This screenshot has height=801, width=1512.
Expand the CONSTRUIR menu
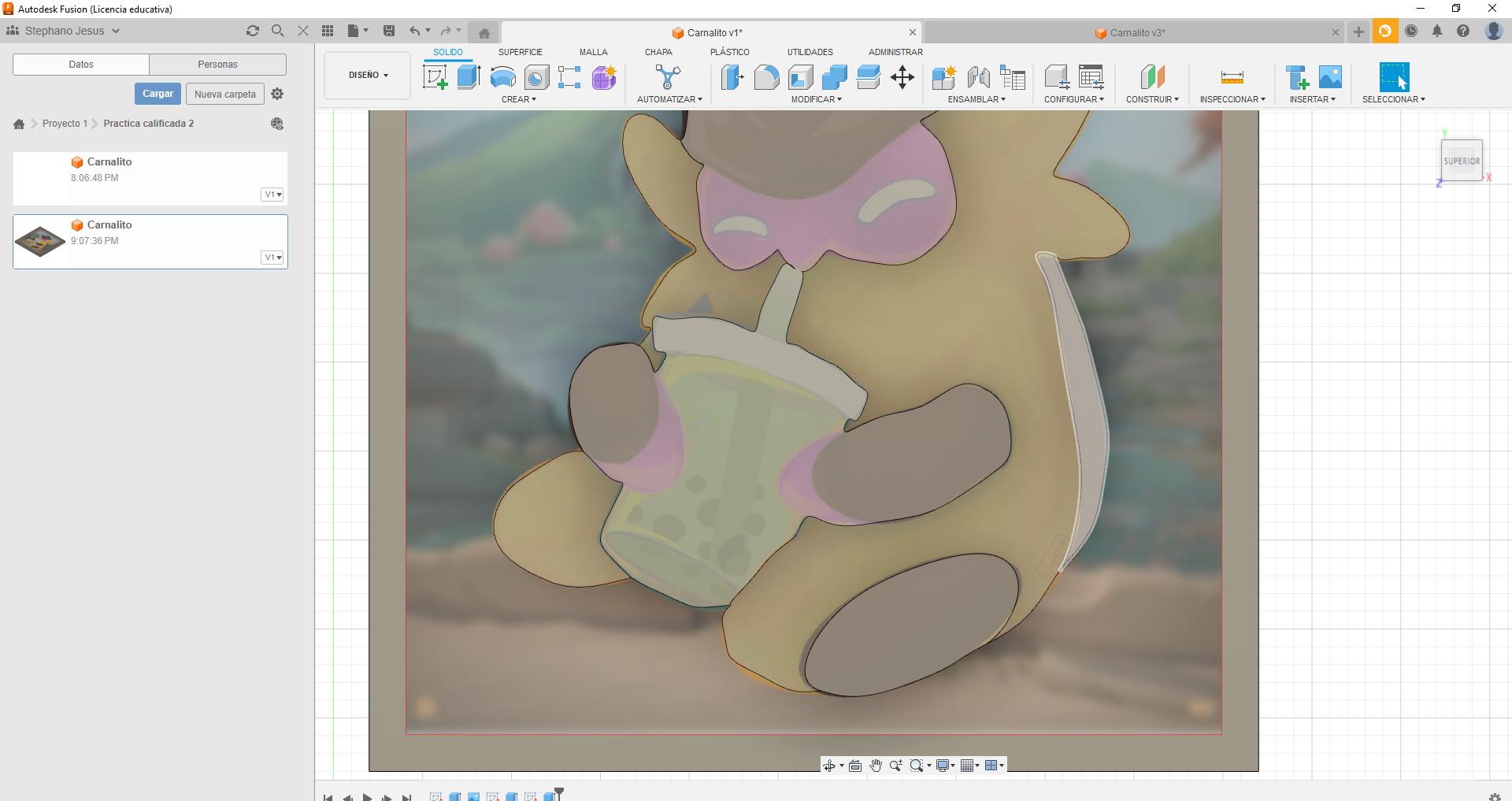point(1152,99)
